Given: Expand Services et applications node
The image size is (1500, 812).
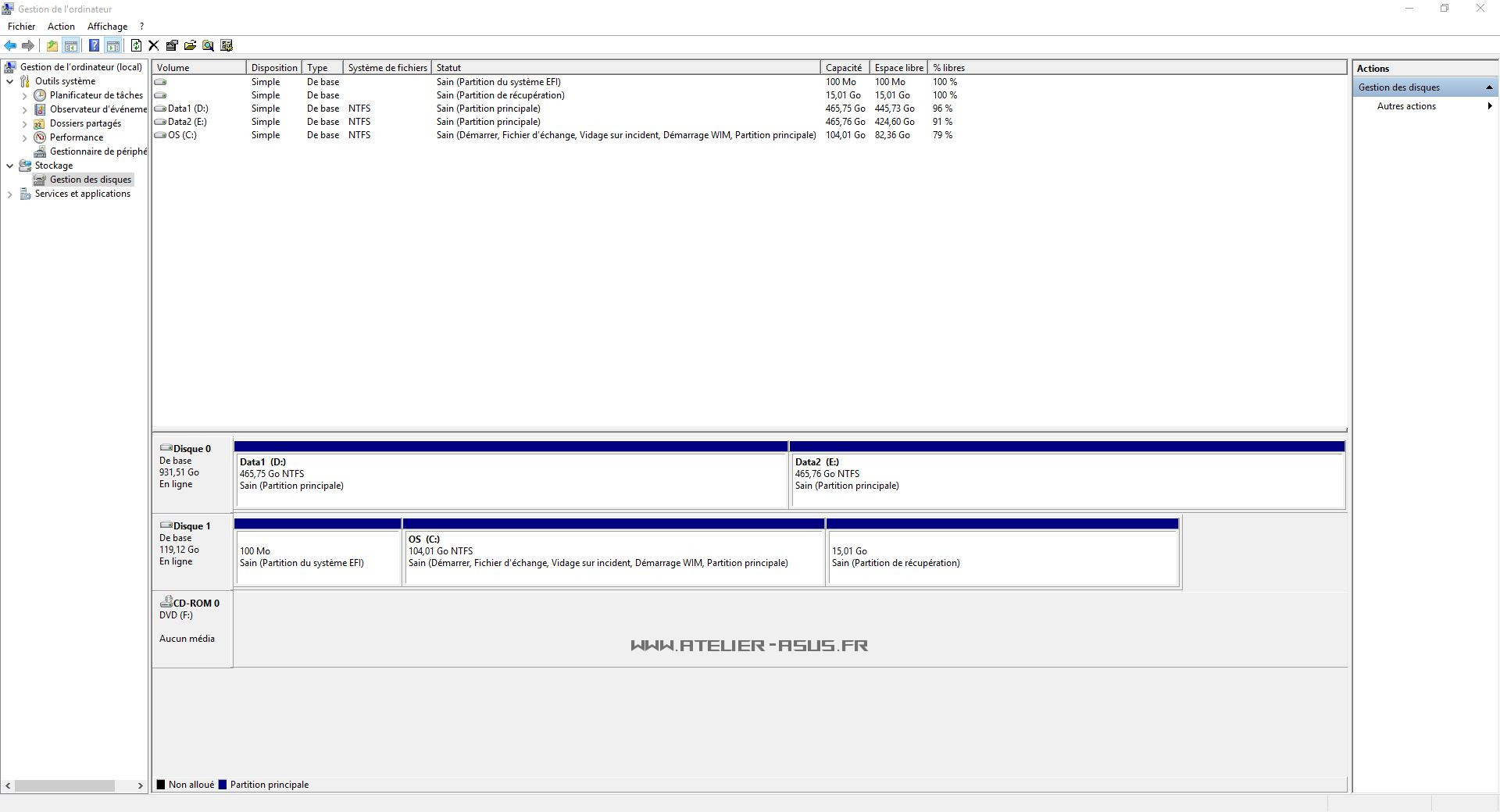Looking at the screenshot, I should coord(9,194).
